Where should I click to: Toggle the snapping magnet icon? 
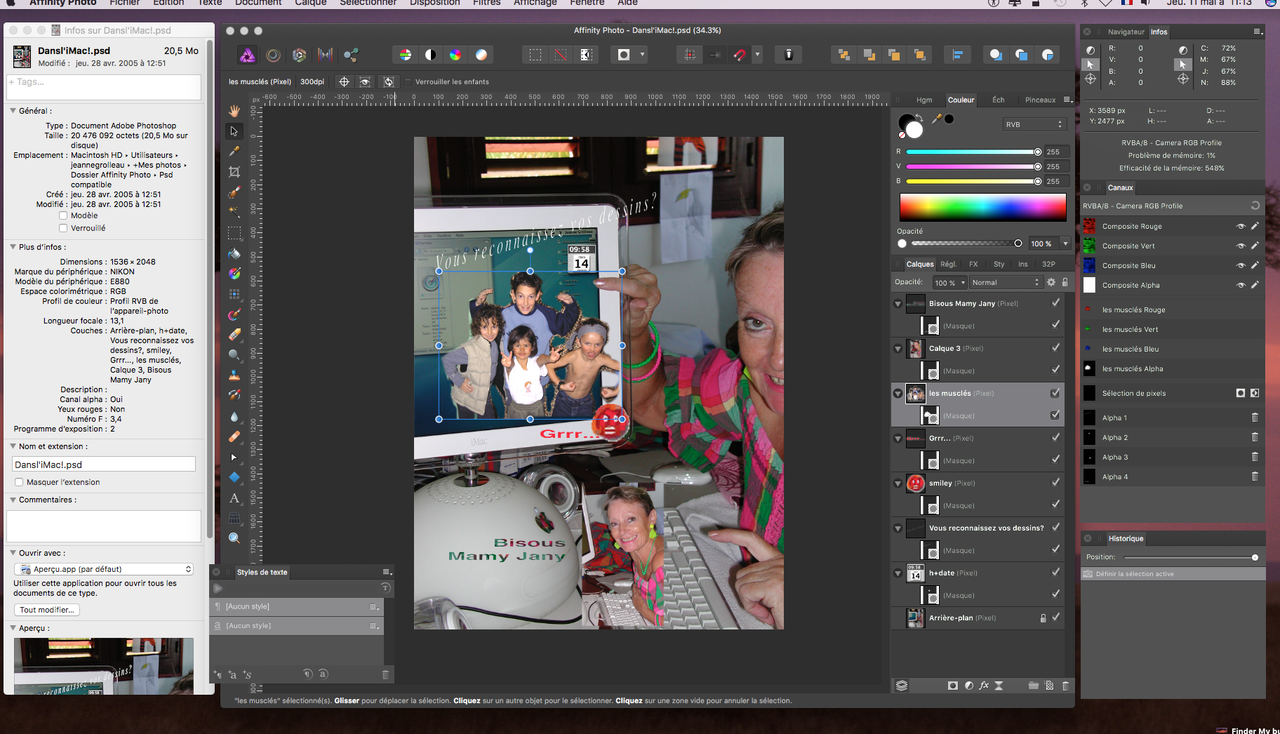point(740,55)
